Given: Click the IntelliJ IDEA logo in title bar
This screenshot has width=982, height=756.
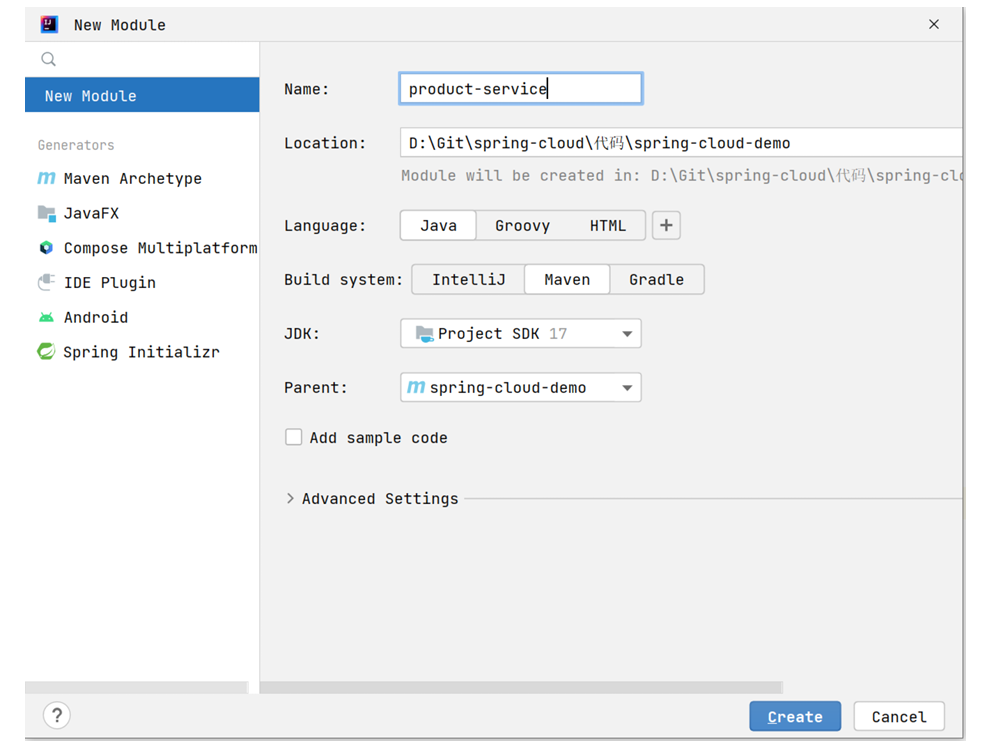Looking at the screenshot, I should (x=49, y=24).
